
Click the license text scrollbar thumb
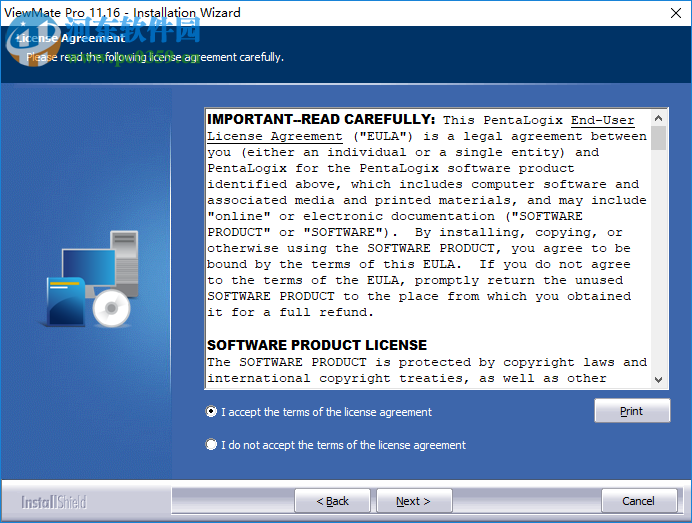(658, 138)
